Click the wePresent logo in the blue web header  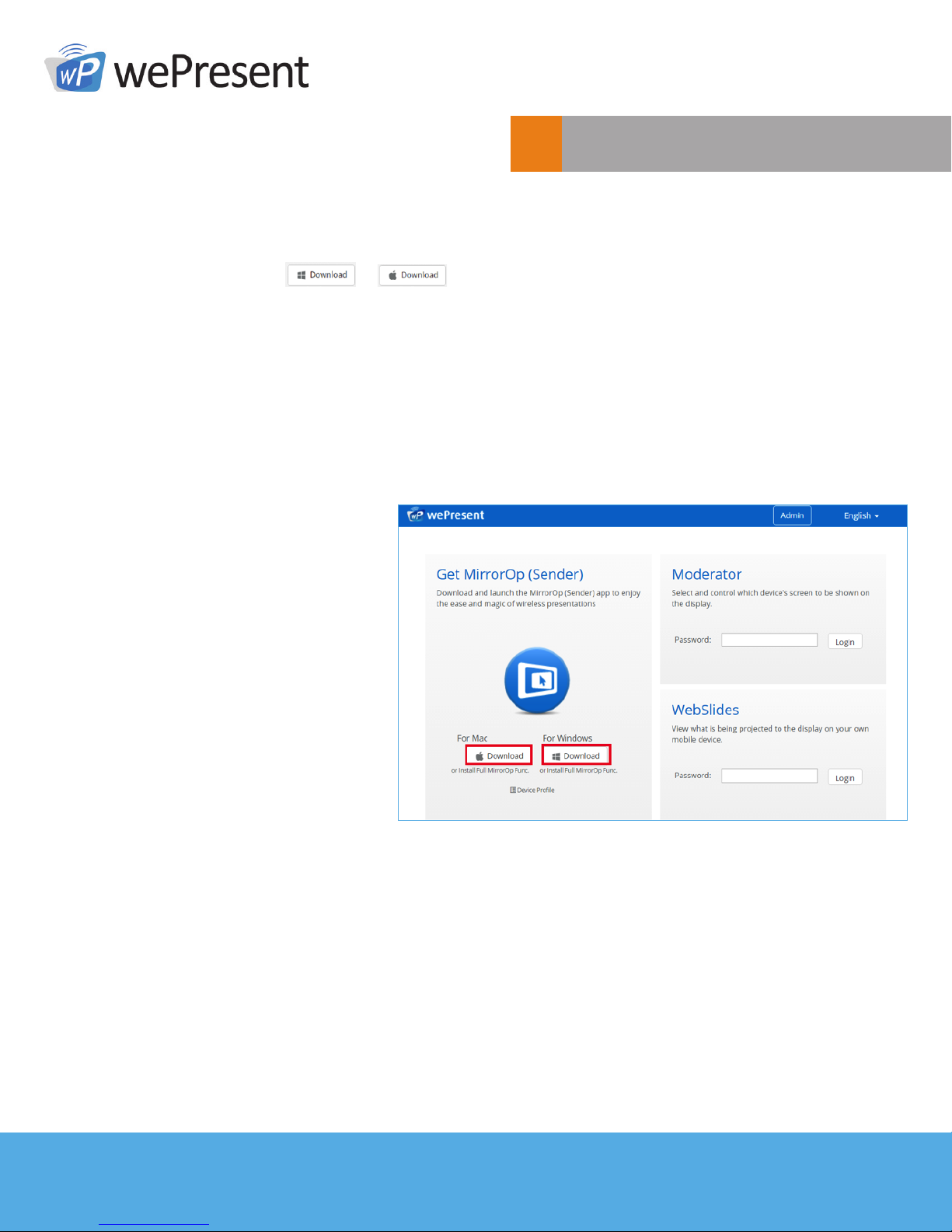(446, 515)
